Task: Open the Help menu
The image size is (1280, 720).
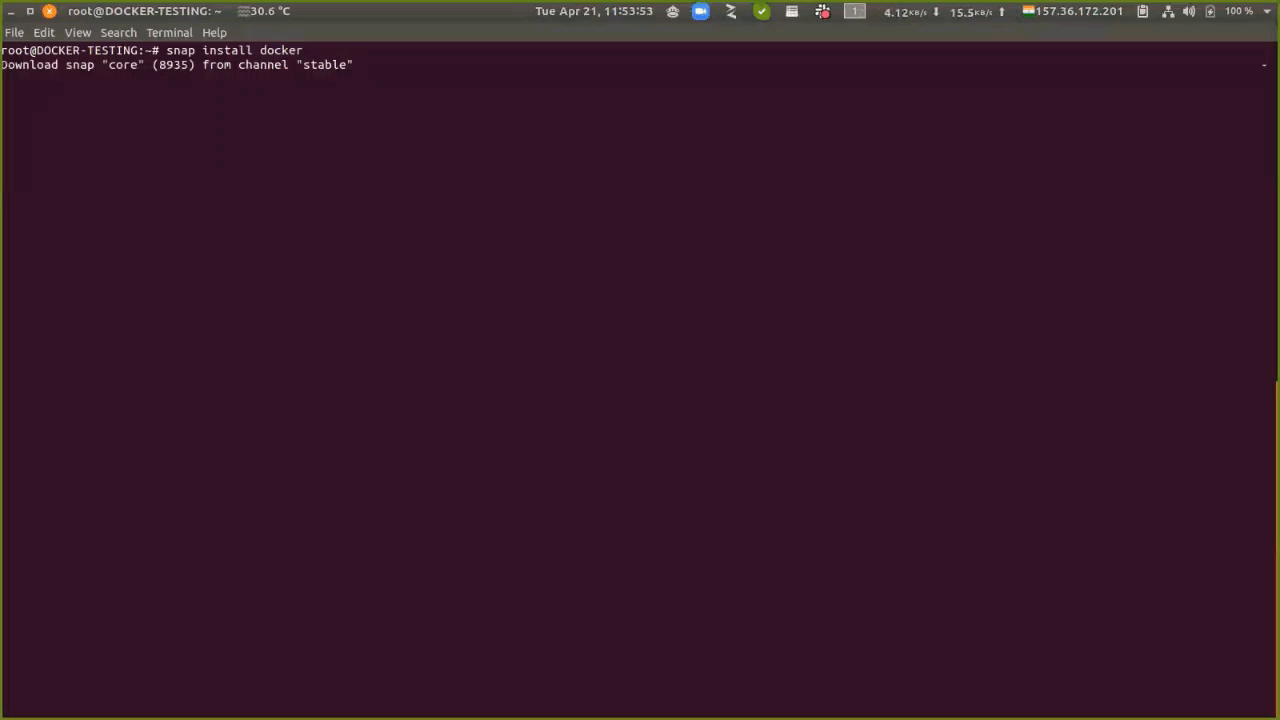Action: click(214, 32)
